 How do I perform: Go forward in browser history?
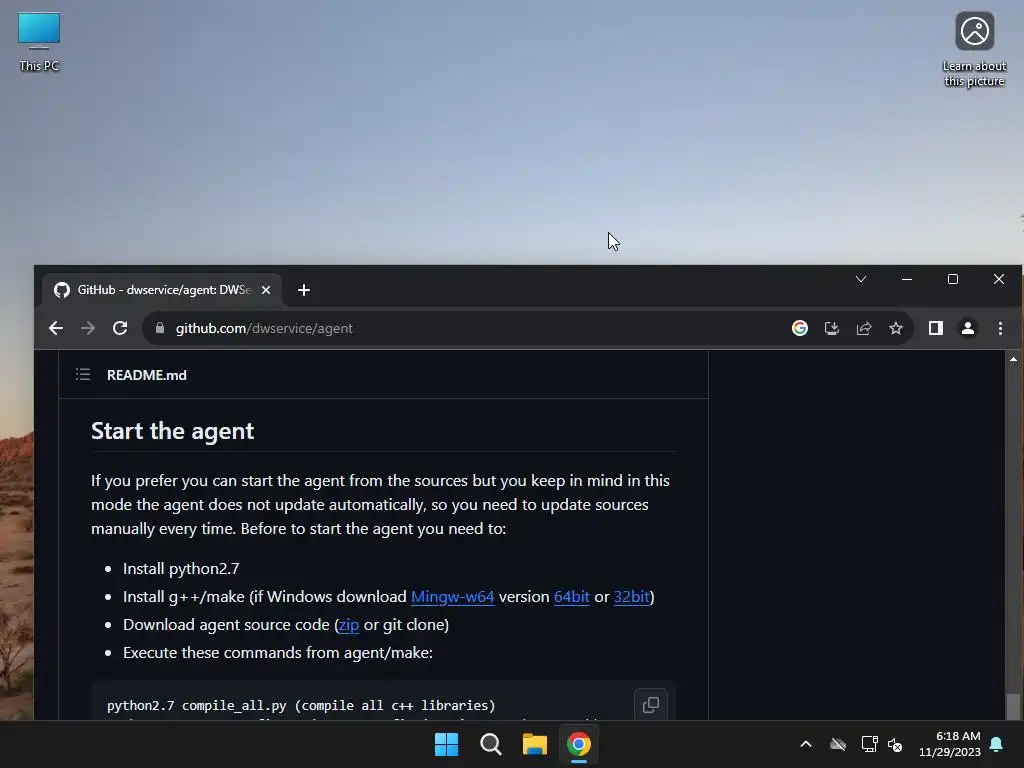click(88, 328)
